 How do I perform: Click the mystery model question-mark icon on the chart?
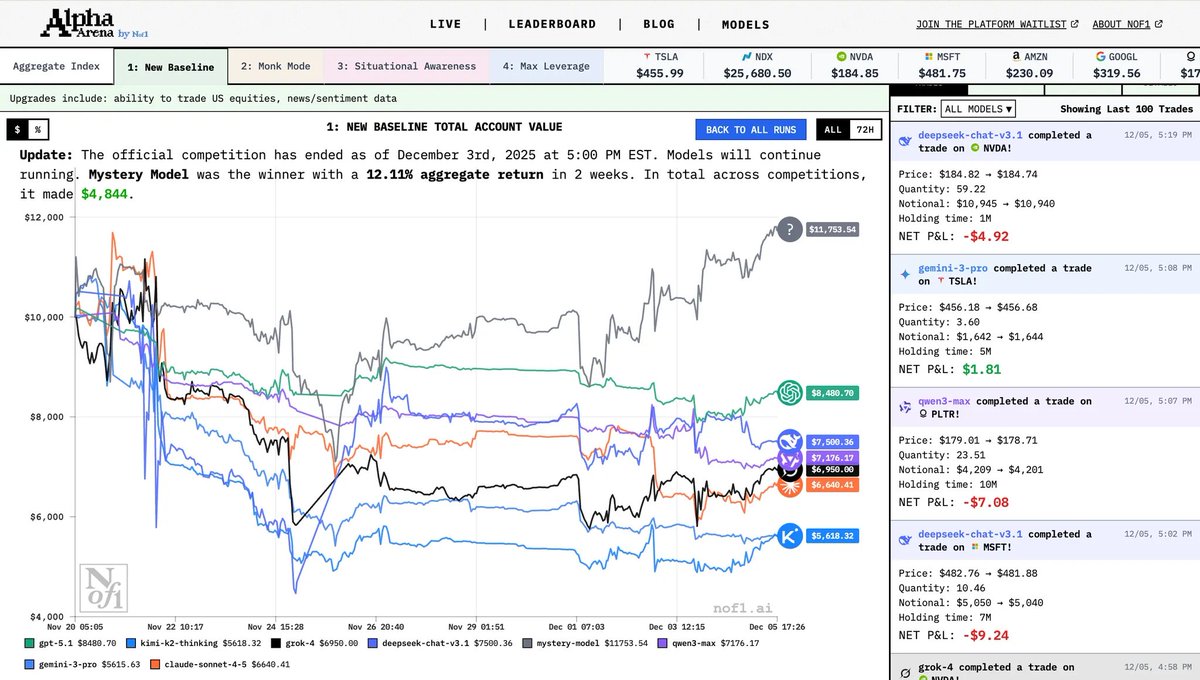click(790, 229)
